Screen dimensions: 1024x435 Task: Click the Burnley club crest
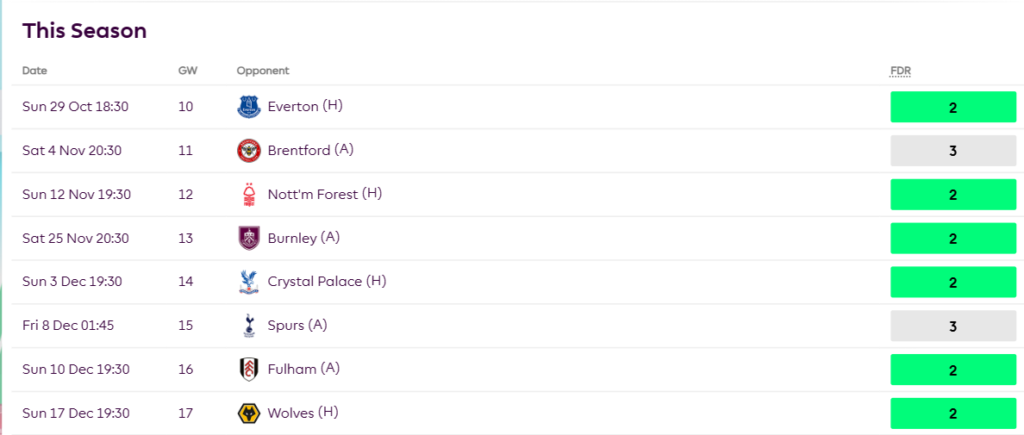coord(249,239)
